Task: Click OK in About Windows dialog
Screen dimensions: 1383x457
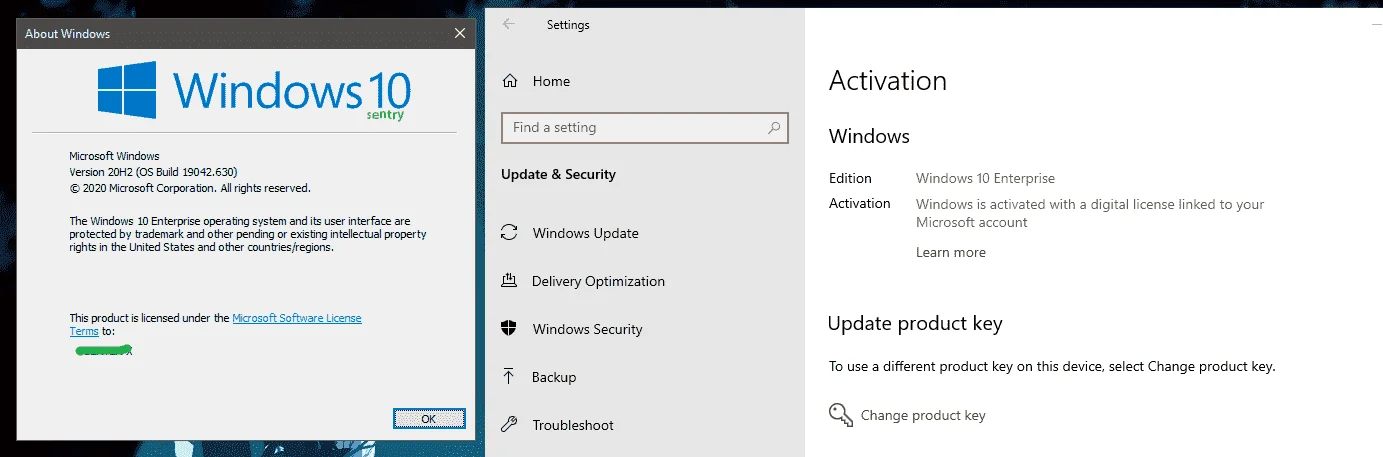Action: point(429,418)
